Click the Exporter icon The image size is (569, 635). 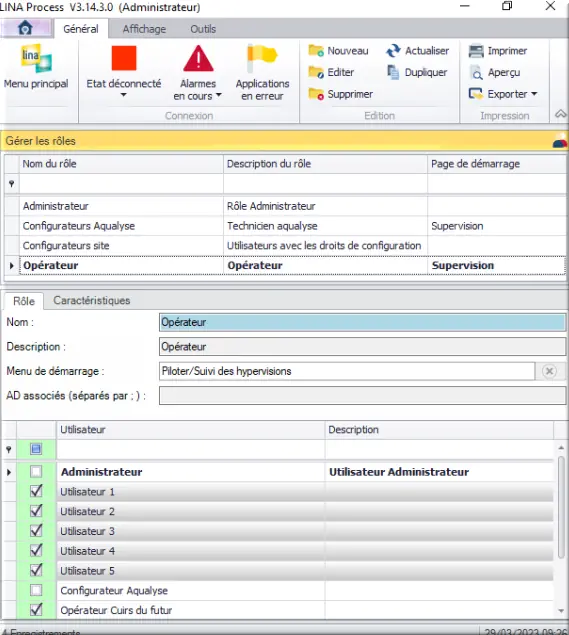click(x=476, y=94)
